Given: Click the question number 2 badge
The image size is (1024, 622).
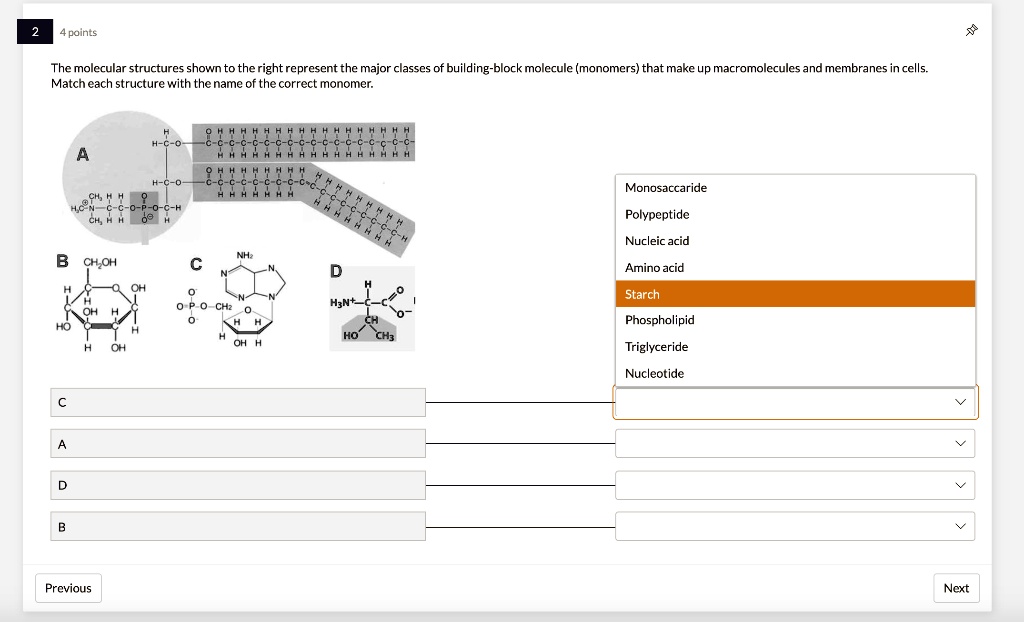Looking at the screenshot, I should [x=34, y=31].
